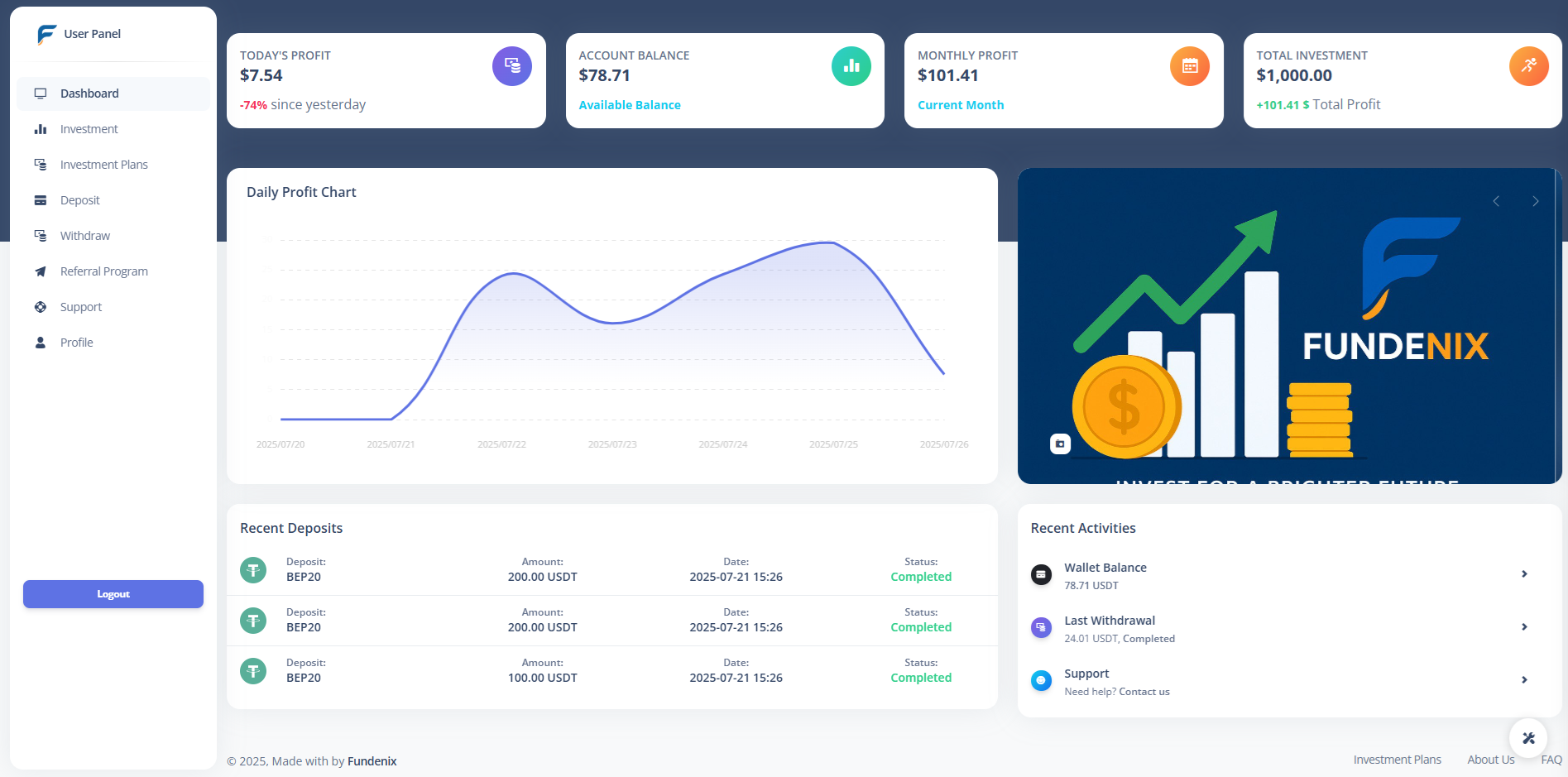The image size is (1568, 777).
Task: Click the camera icon on the banner
Action: point(1060,444)
